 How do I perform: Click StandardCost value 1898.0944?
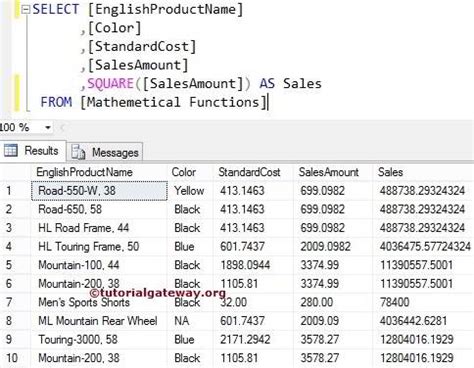253,265
